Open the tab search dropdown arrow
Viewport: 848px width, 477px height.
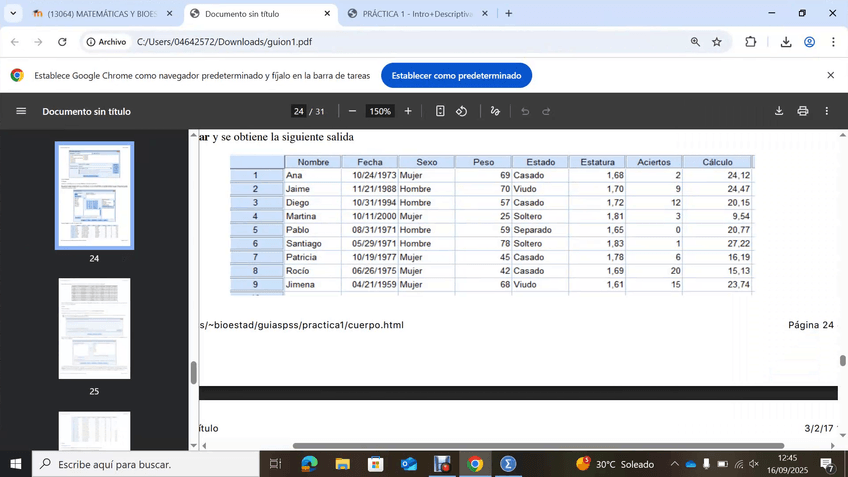[13, 14]
